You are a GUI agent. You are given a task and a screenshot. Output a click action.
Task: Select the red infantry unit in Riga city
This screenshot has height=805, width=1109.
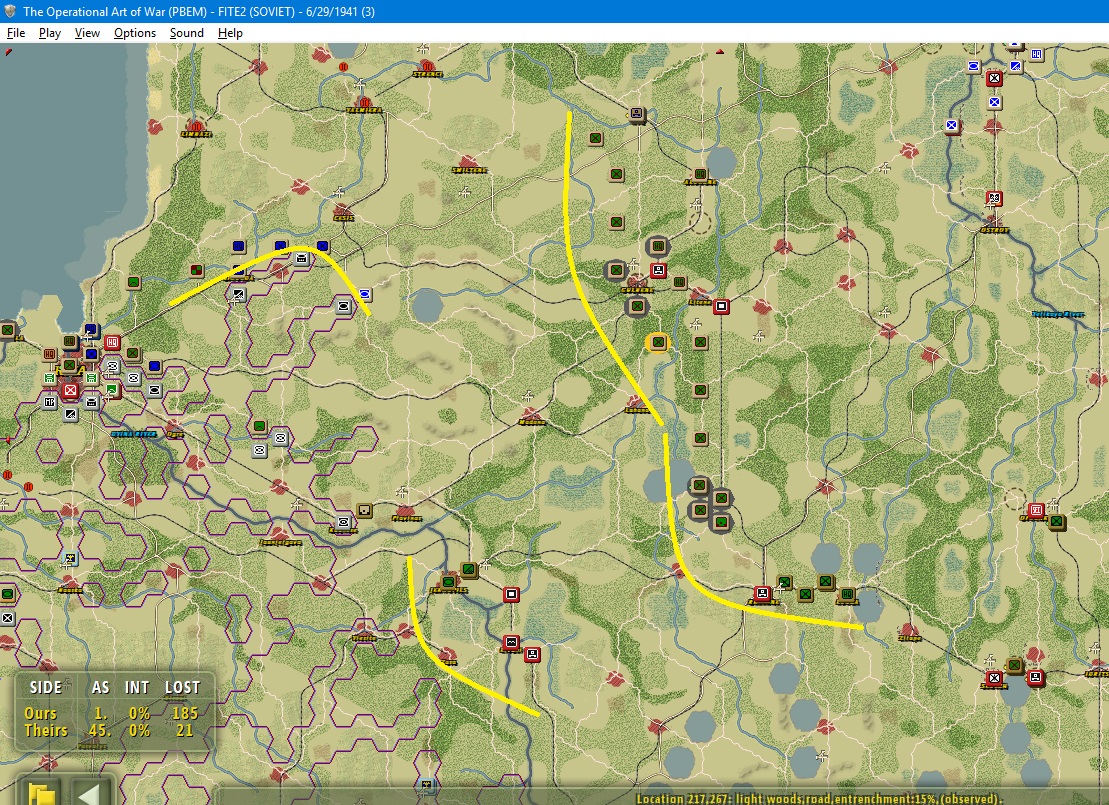[70, 390]
